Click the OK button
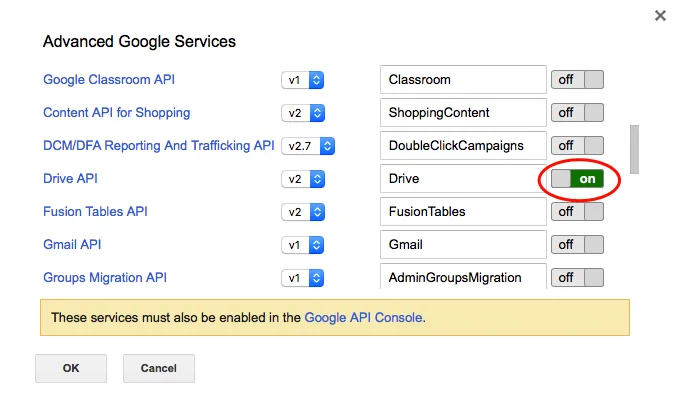Image resolution: width=681 pixels, height=401 pixels. [x=71, y=368]
